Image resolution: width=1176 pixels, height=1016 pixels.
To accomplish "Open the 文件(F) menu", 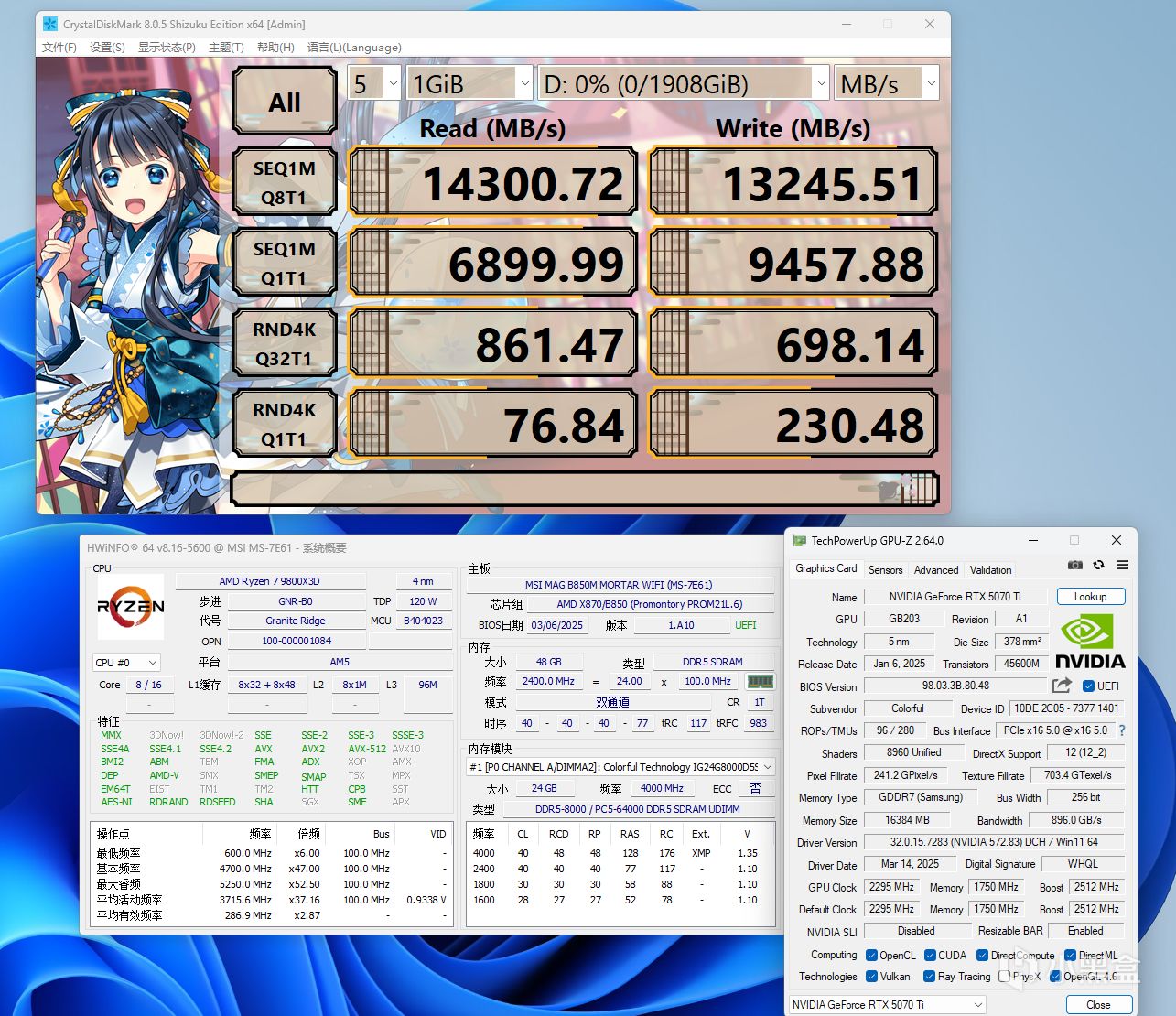I will [59, 48].
